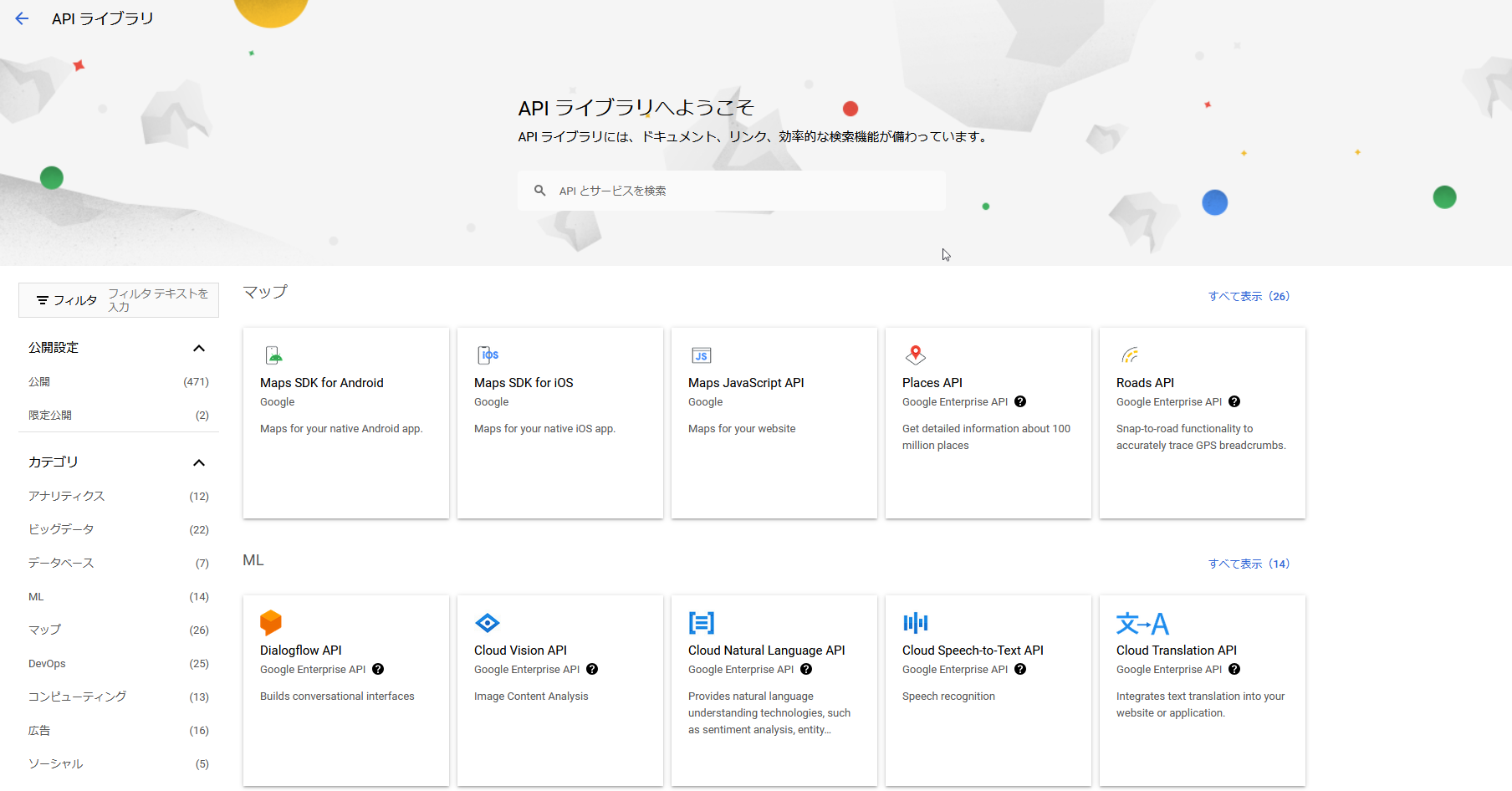Screen dimensions: 1512x791
Task: Select the DevOps category
Action: pos(119,663)
